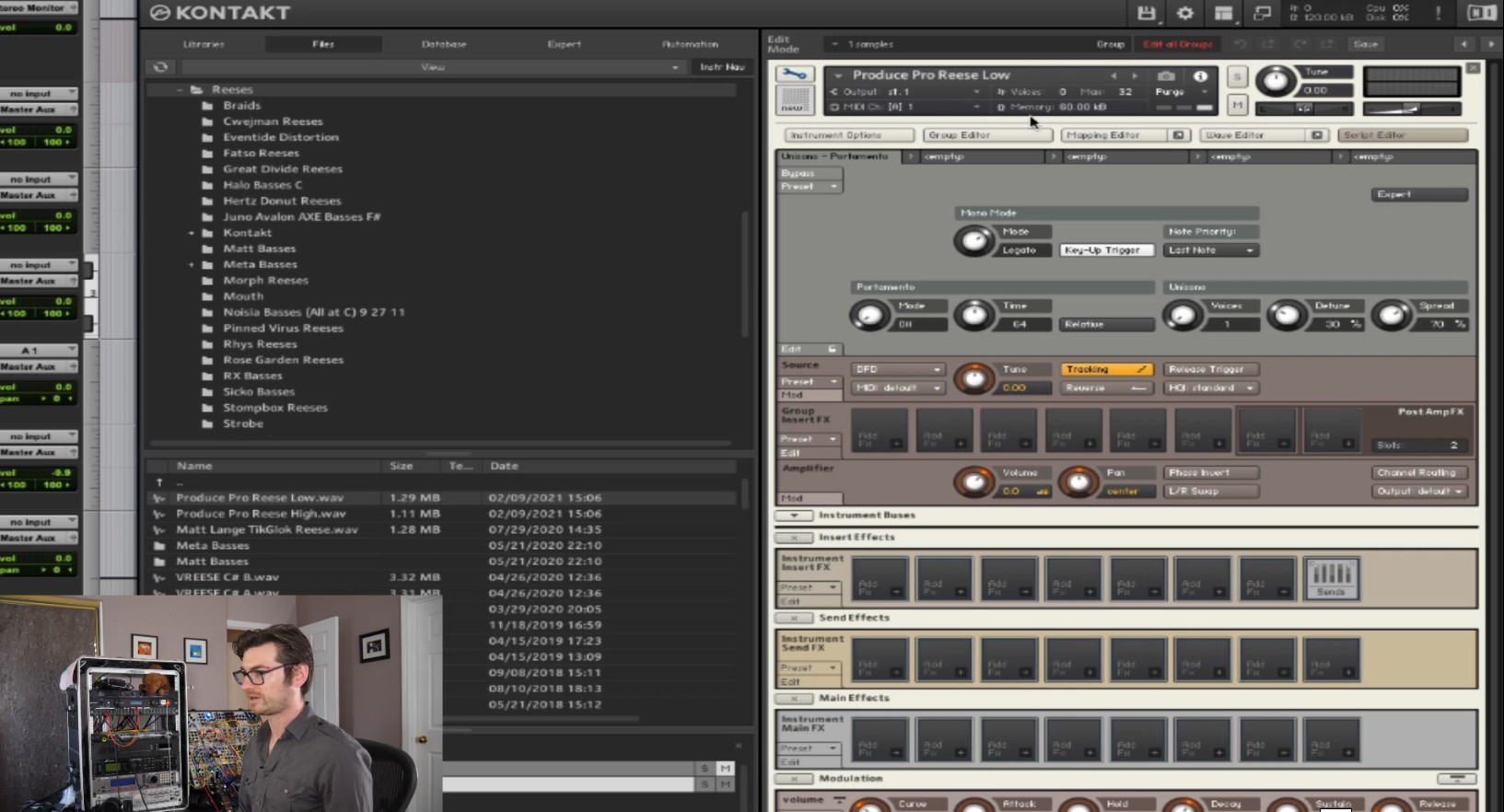The height and width of the screenshot is (812, 1504).
Task: Switch to Expert tab in browser
Action: click(564, 44)
